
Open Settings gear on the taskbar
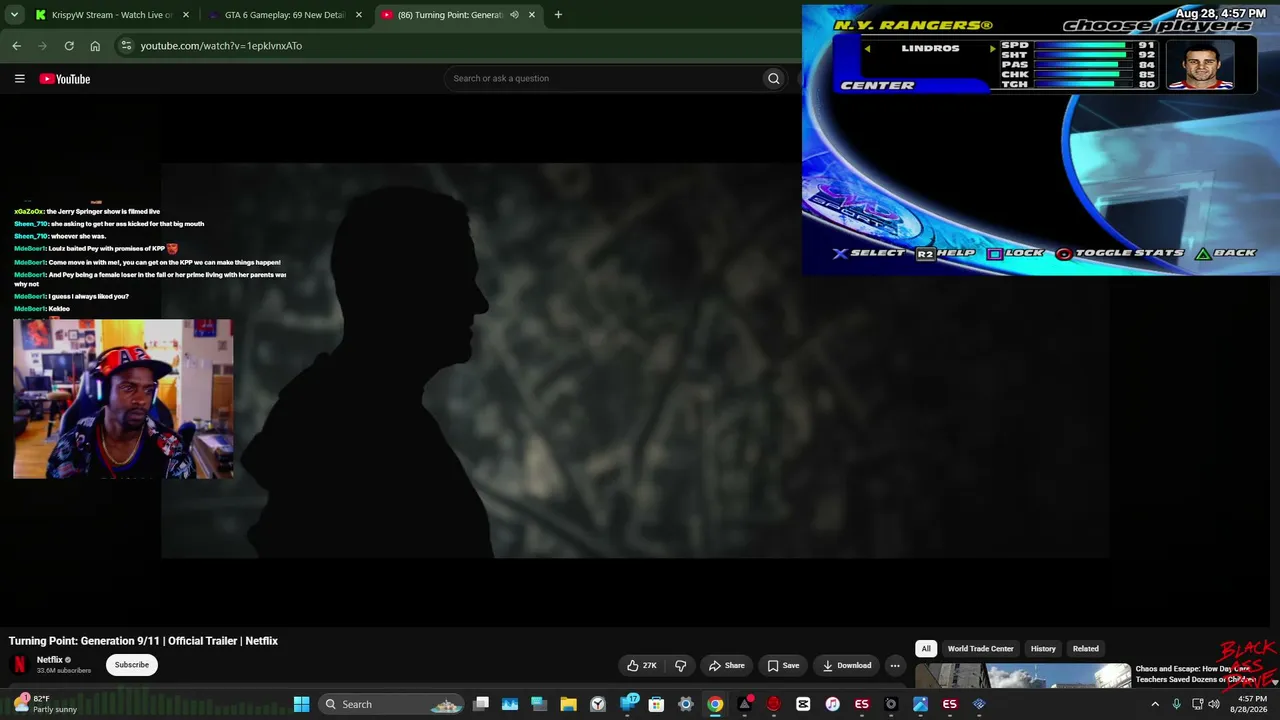pos(685,704)
